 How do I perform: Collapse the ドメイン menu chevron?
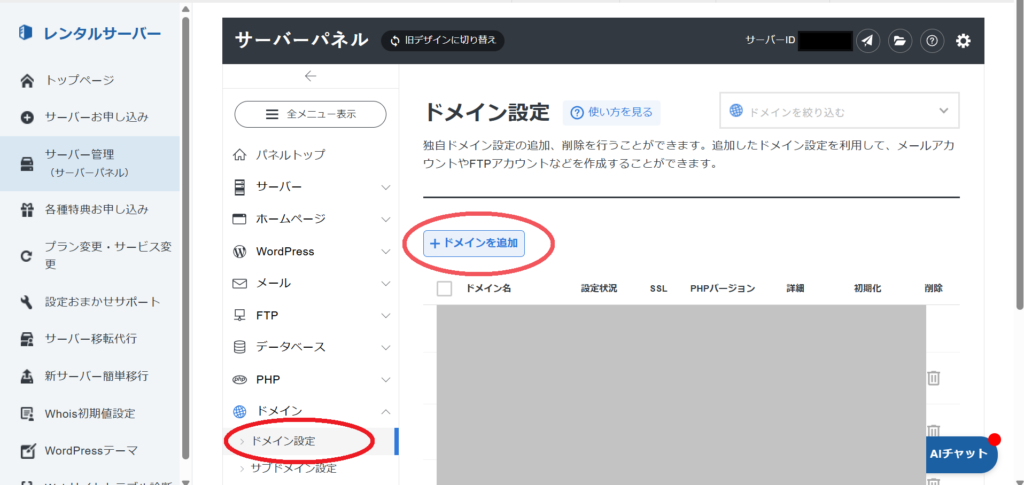pyautogui.click(x=385, y=411)
